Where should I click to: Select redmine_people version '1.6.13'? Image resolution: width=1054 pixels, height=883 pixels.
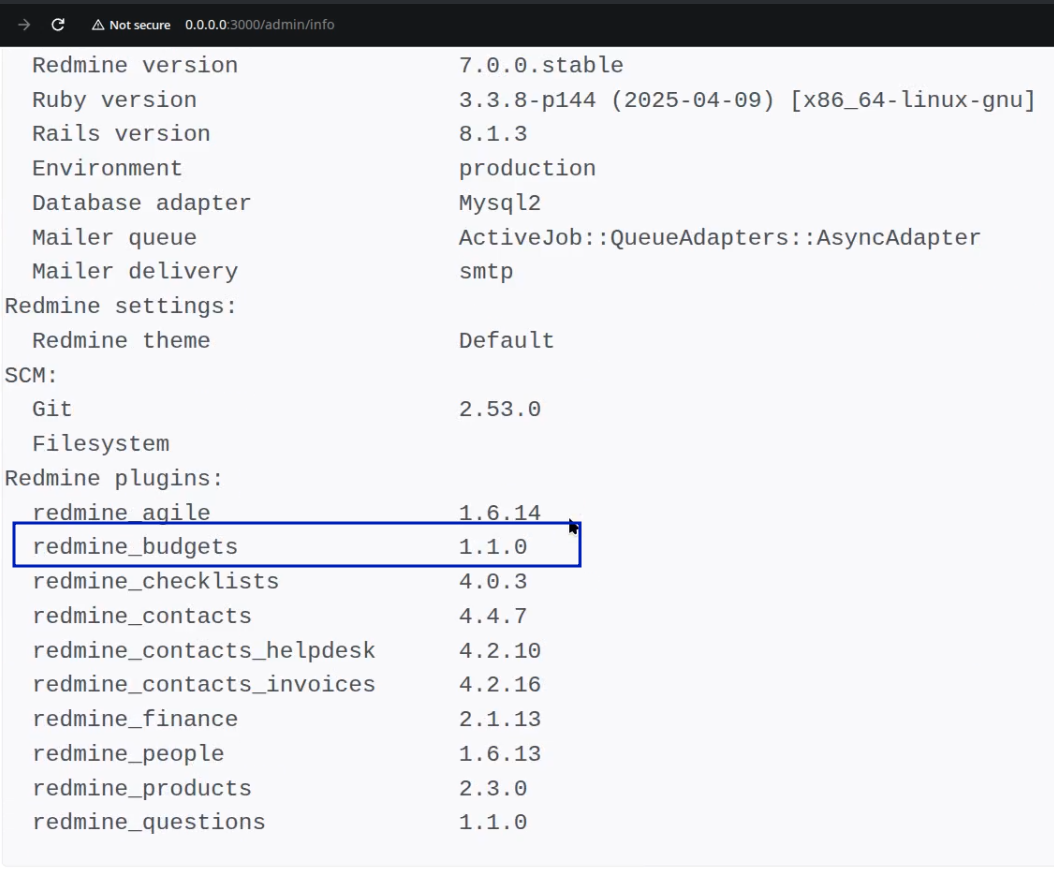[x=500, y=754]
